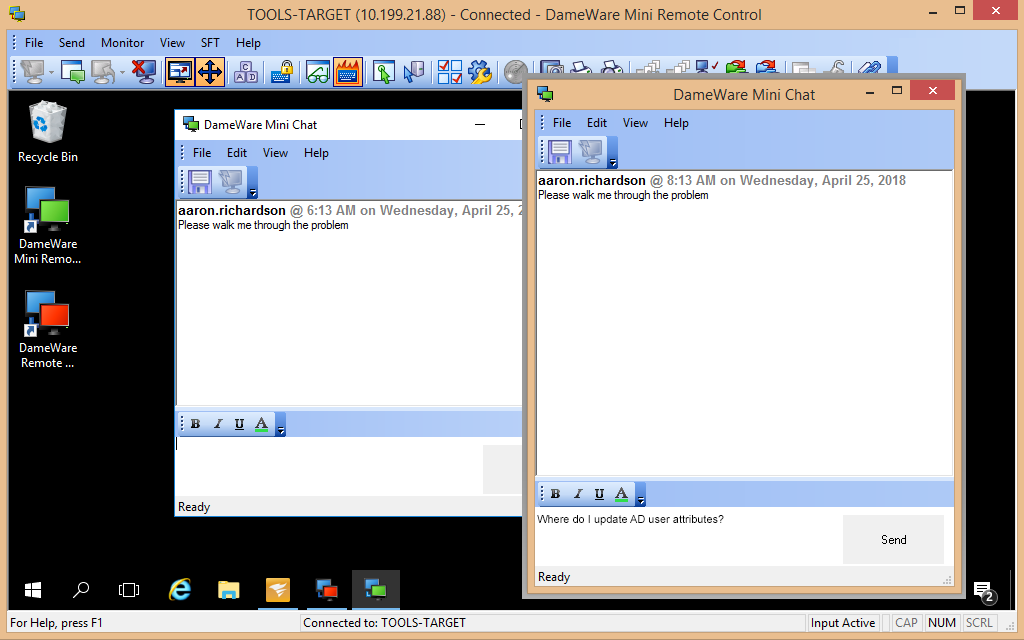Open the Monitor menu
Screen dimensions: 1024x640
coord(122,43)
